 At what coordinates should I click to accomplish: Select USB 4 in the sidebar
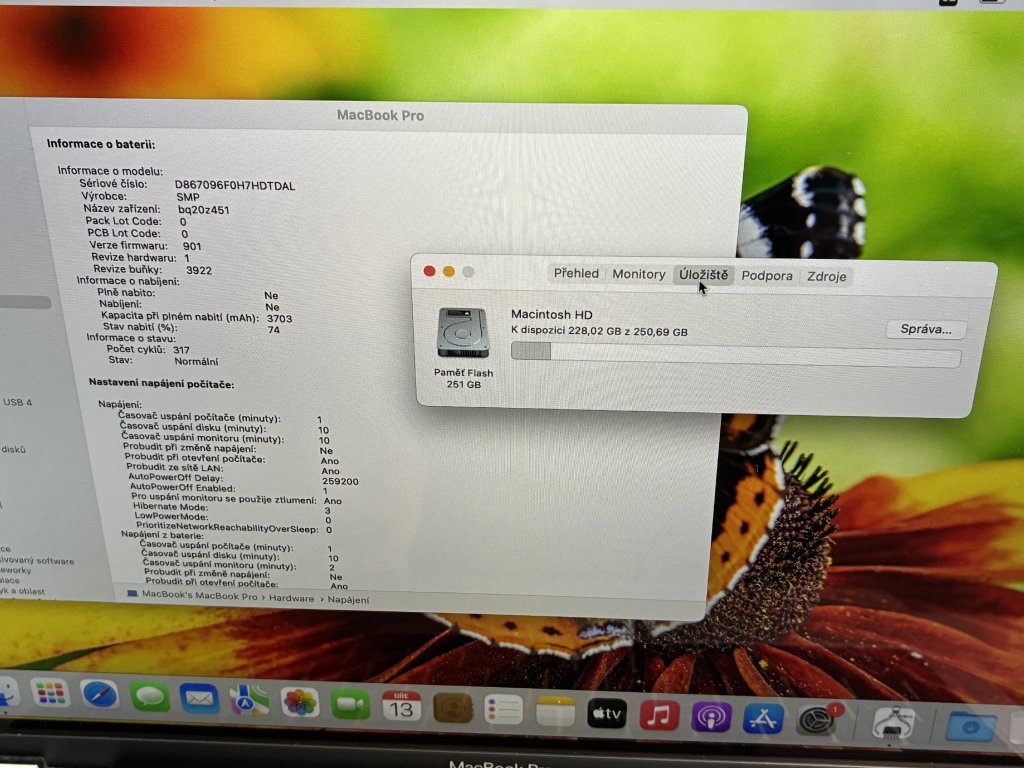(x=18, y=402)
